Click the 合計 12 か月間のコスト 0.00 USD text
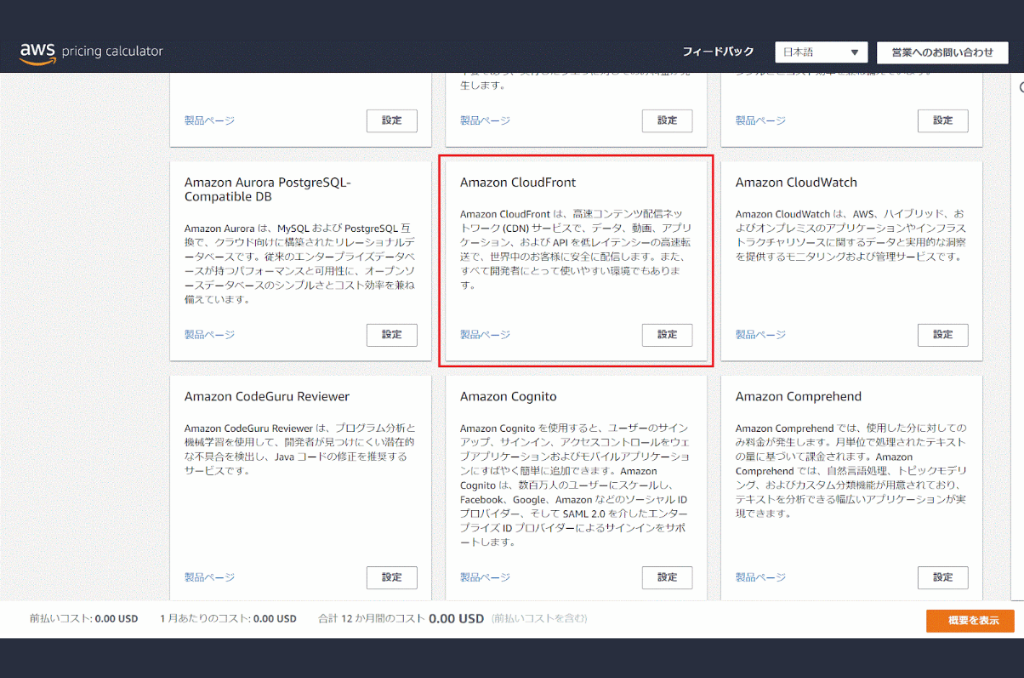Image resolution: width=1024 pixels, height=678 pixels. click(x=401, y=619)
